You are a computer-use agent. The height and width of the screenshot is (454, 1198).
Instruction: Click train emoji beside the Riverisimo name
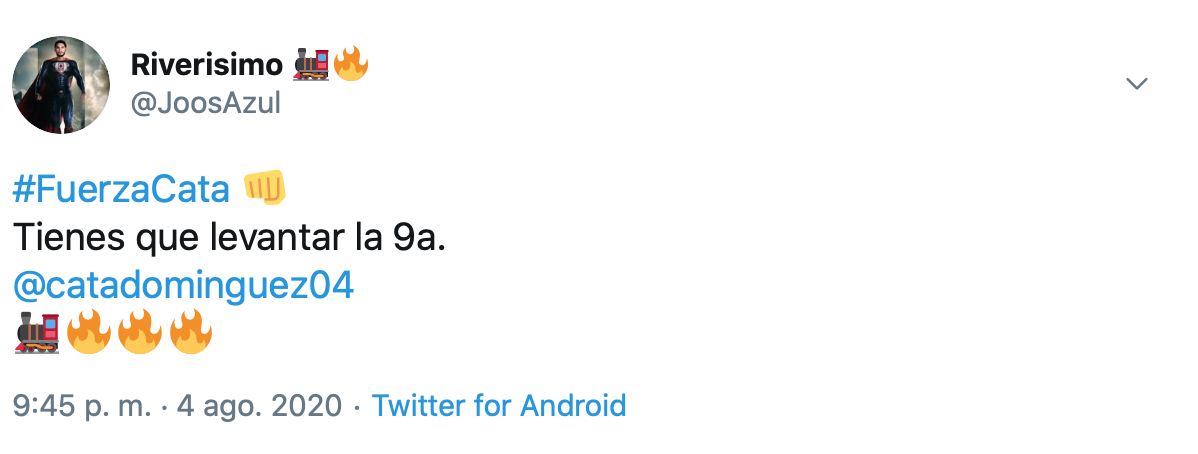point(311,65)
